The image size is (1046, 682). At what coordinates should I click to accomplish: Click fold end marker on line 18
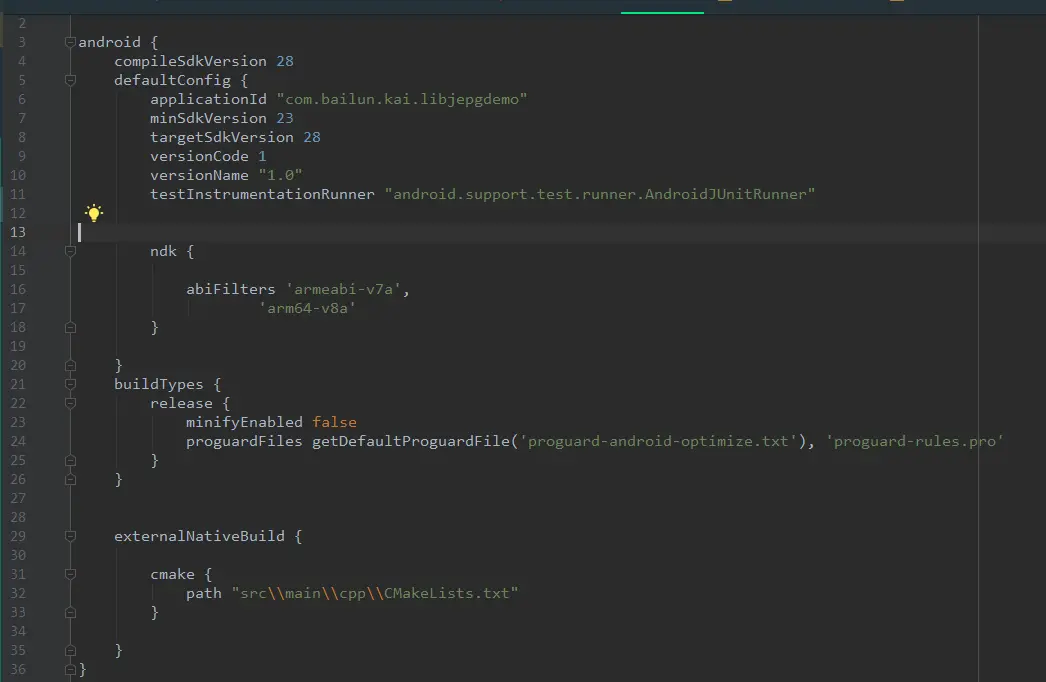70,328
